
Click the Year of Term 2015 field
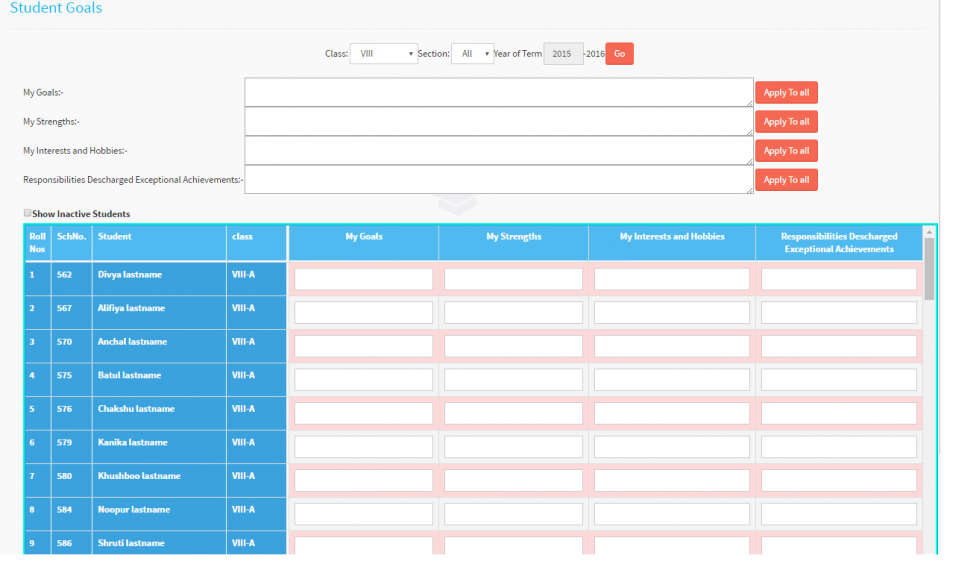coord(562,54)
